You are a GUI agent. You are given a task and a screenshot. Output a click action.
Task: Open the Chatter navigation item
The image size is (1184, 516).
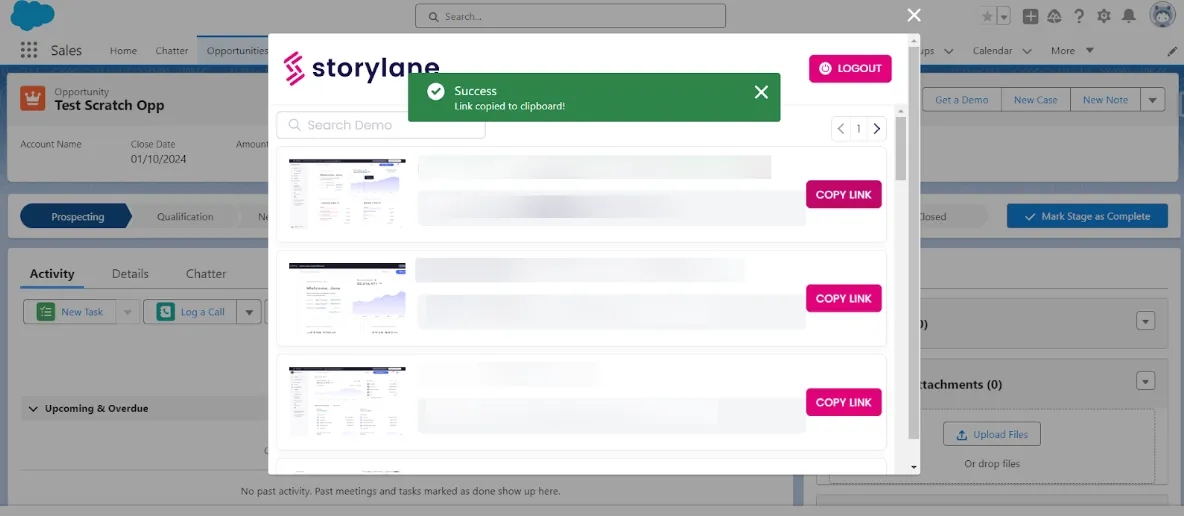(x=172, y=51)
